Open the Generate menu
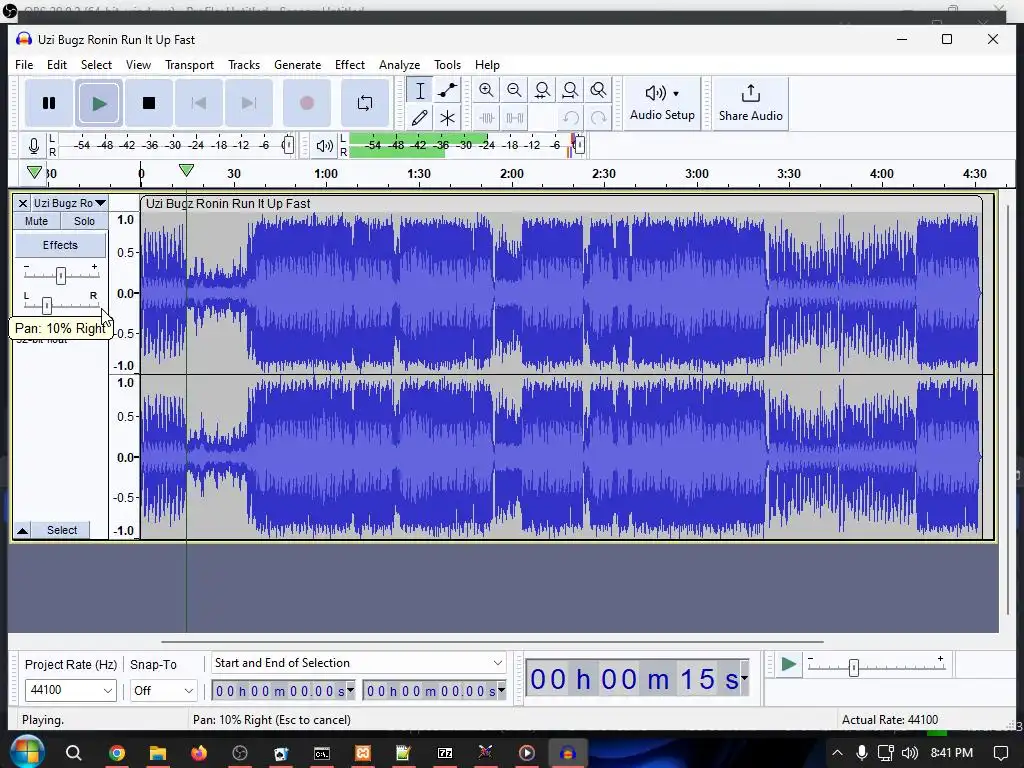The image size is (1024, 768). pyautogui.click(x=297, y=65)
